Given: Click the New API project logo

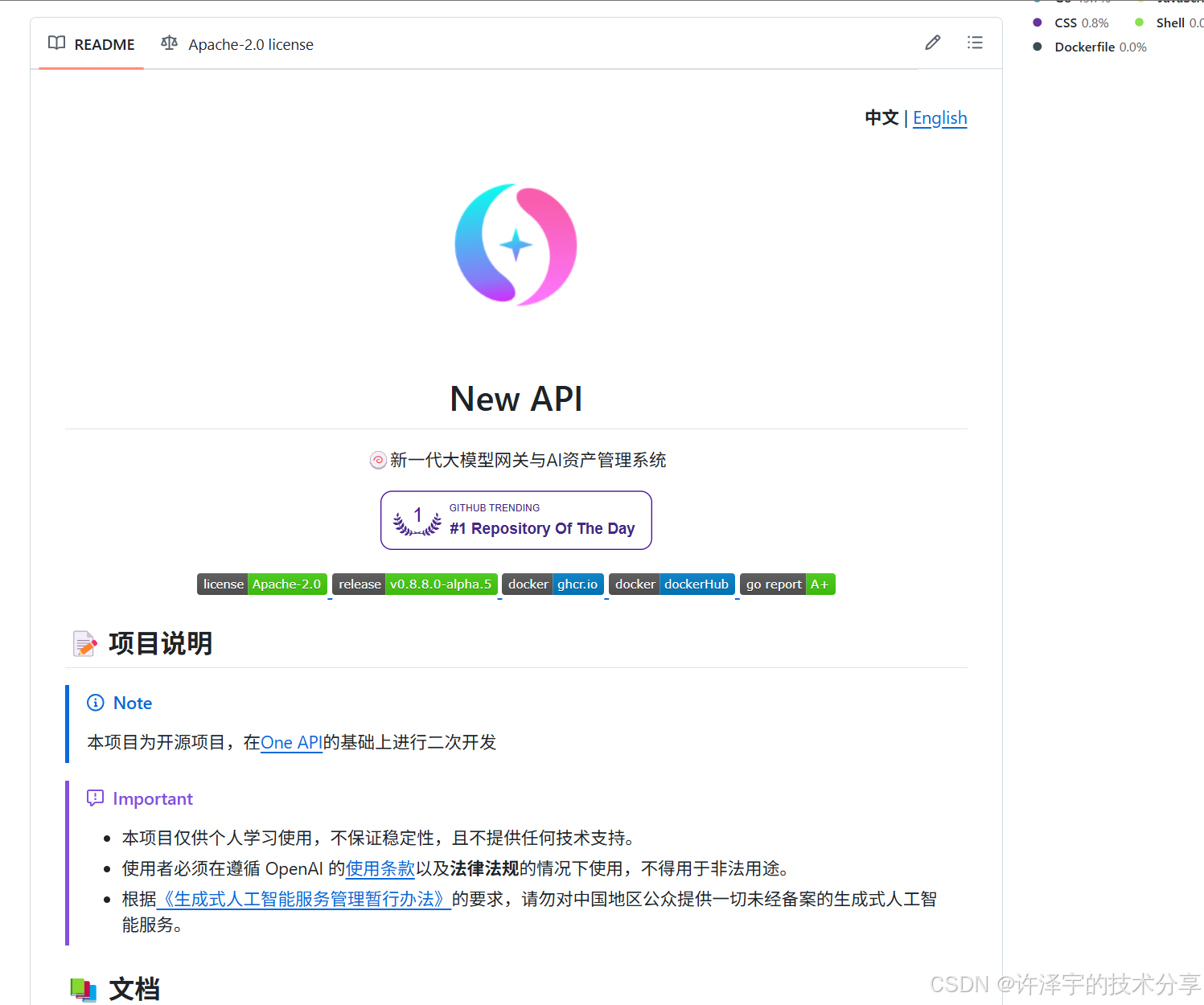Looking at the screenshot, I should click(516, 244).
